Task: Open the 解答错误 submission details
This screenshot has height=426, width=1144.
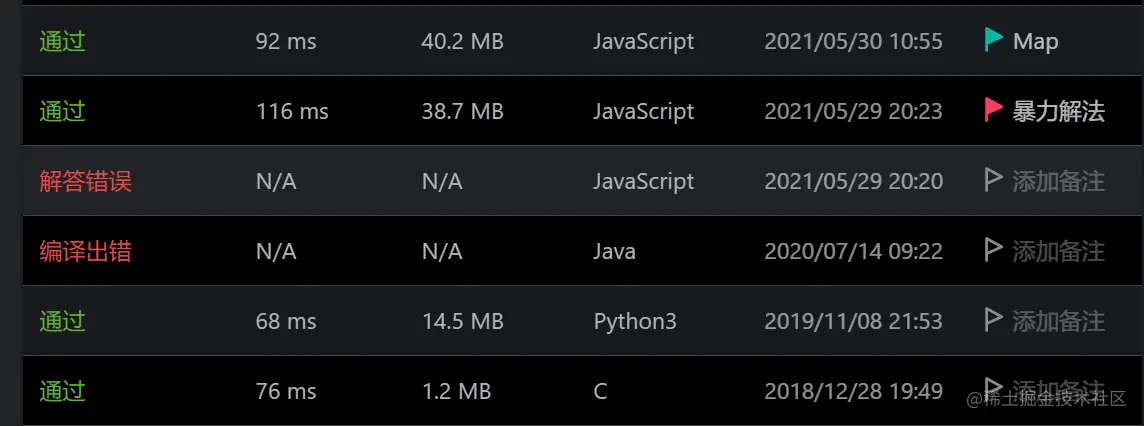Action: coord(85,182)
